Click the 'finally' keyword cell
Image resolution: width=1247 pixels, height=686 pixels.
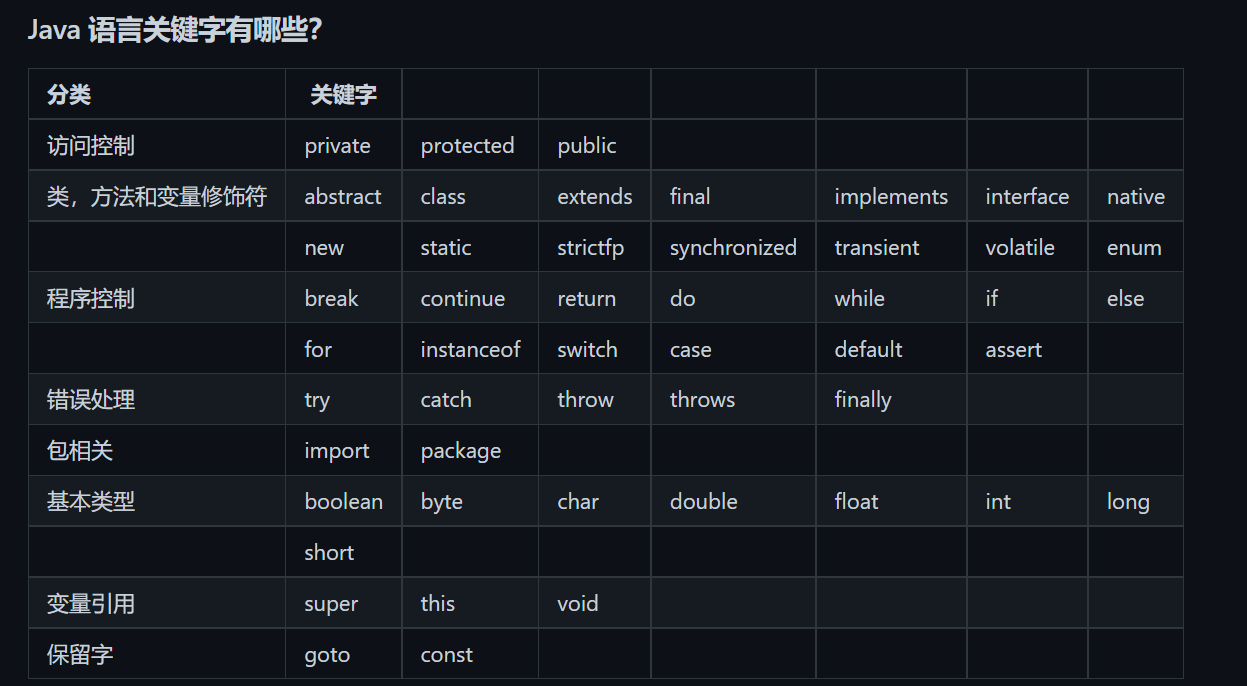pos(862,401)
